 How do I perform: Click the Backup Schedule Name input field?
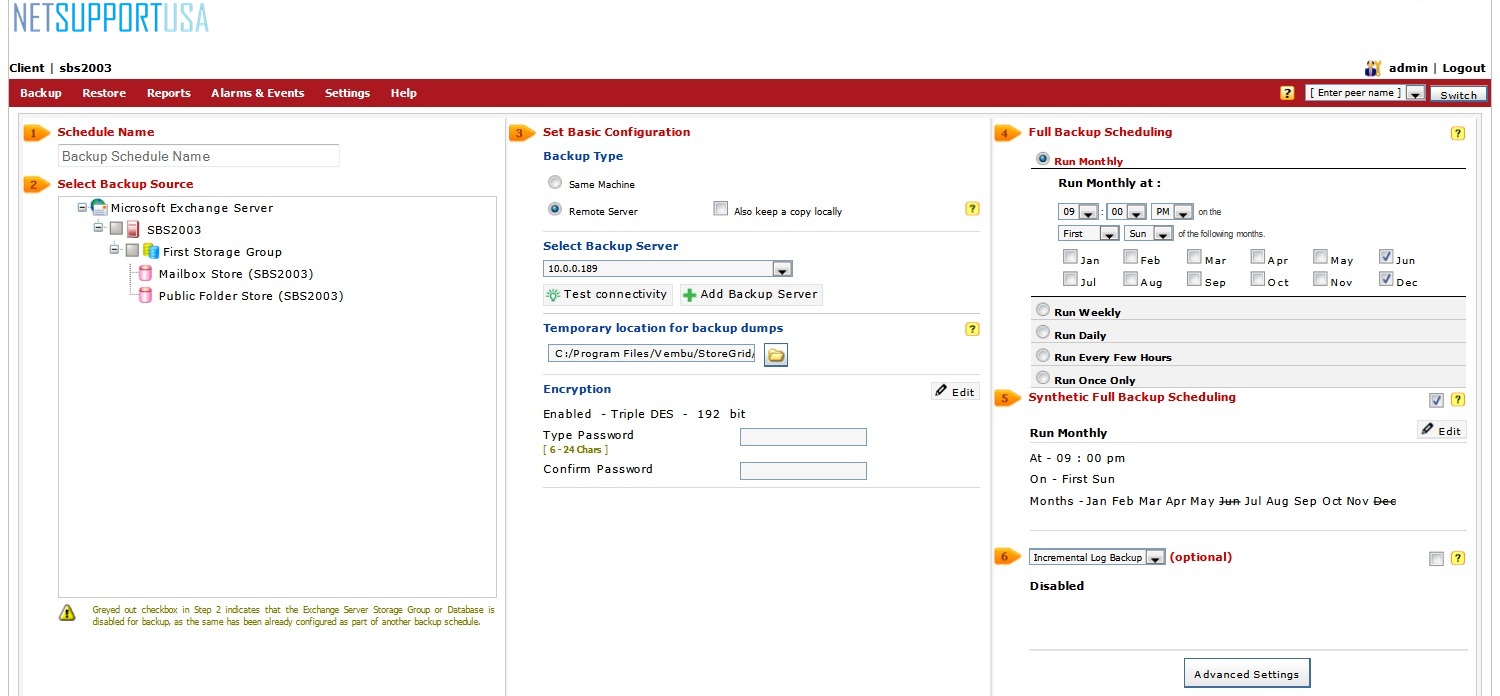pyautogui.click(x=198, y=156)
